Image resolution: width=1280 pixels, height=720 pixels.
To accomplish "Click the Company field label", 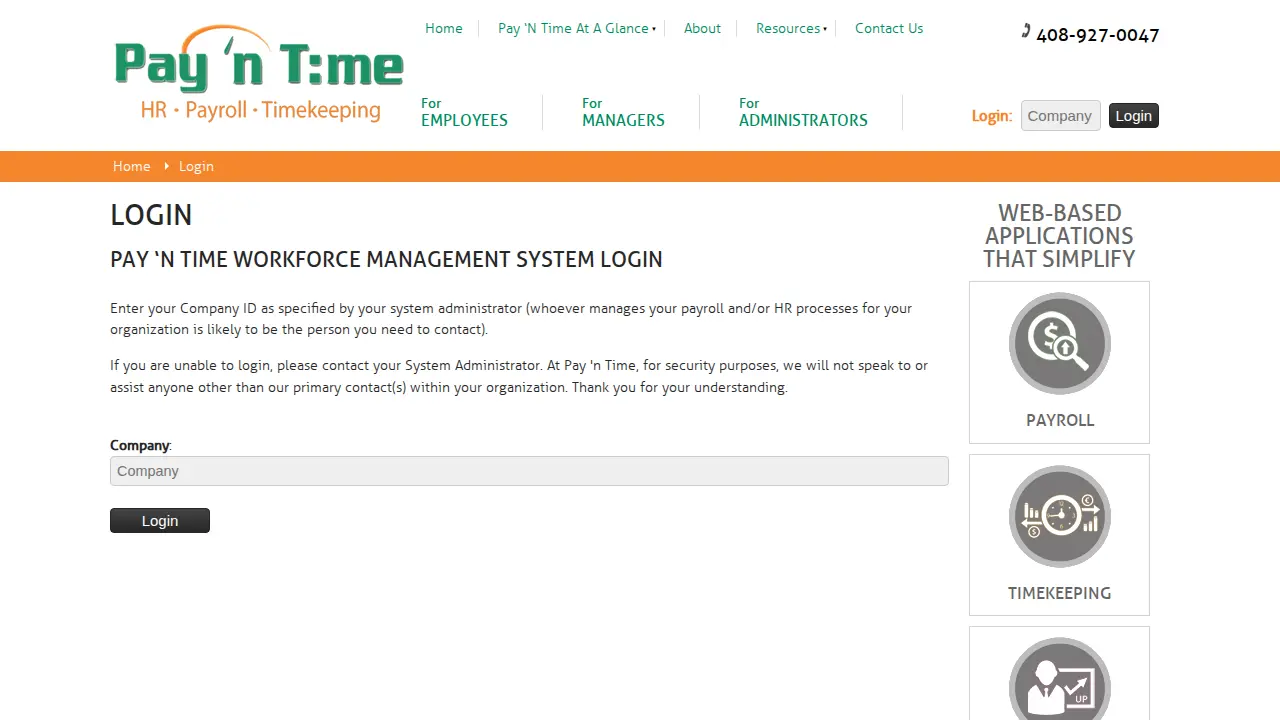I will tap(140, 445).
